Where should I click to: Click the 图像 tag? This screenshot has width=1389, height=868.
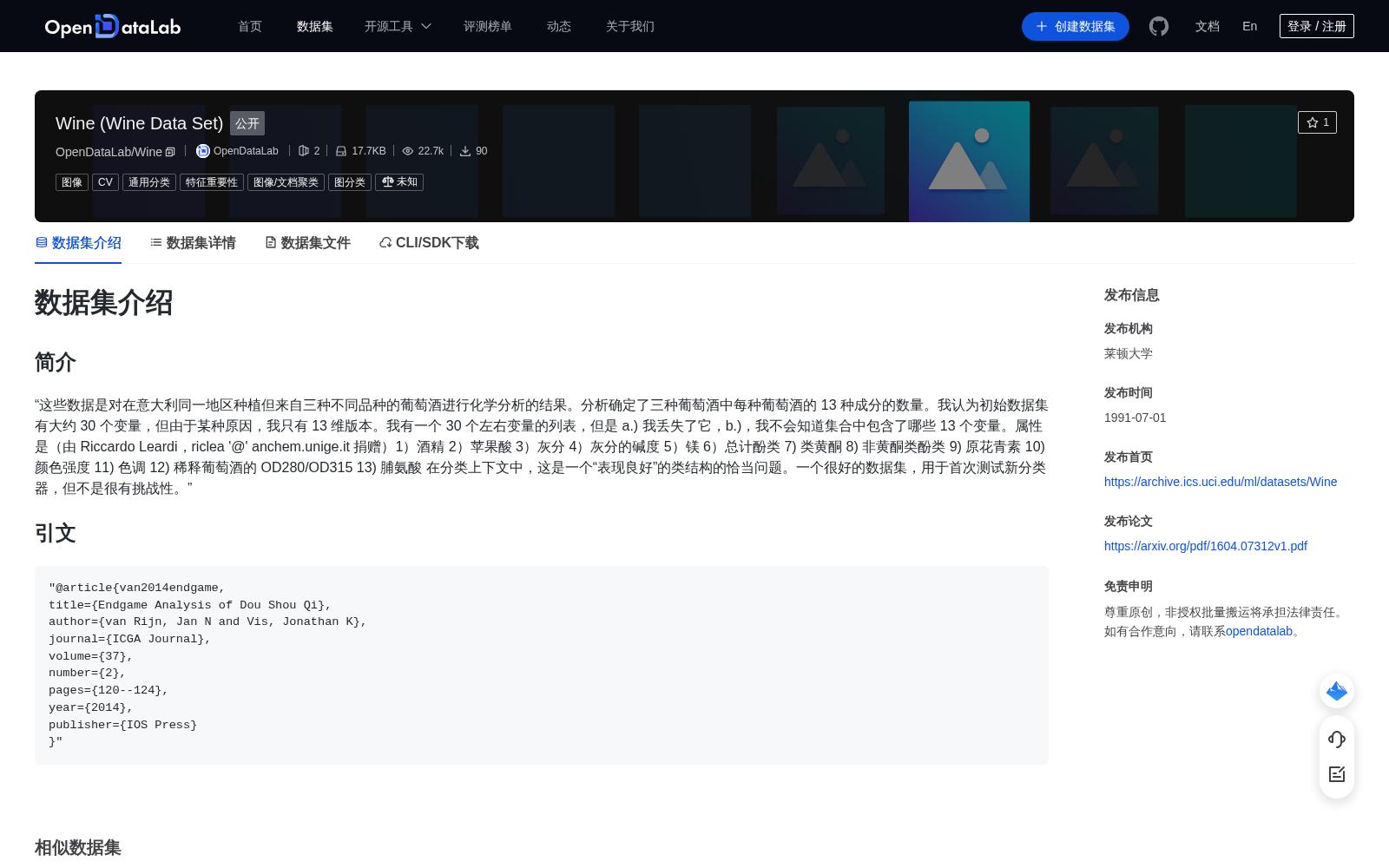click(x=72, y=182)
